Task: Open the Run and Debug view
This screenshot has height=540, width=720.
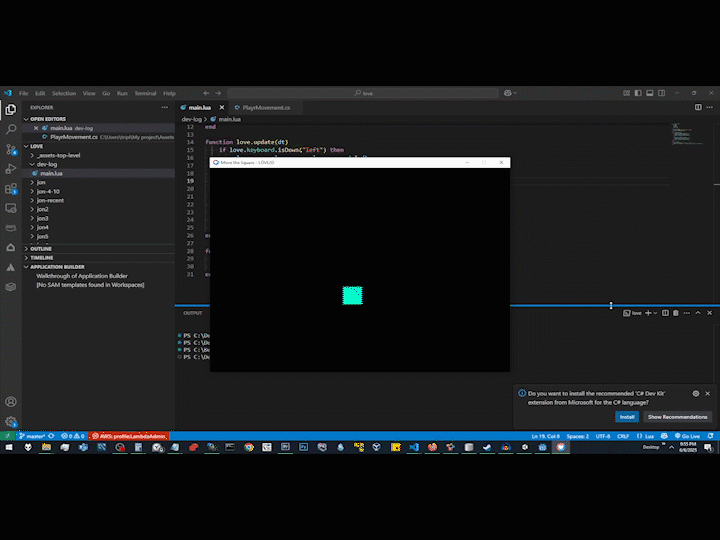Action: (11, 169)
